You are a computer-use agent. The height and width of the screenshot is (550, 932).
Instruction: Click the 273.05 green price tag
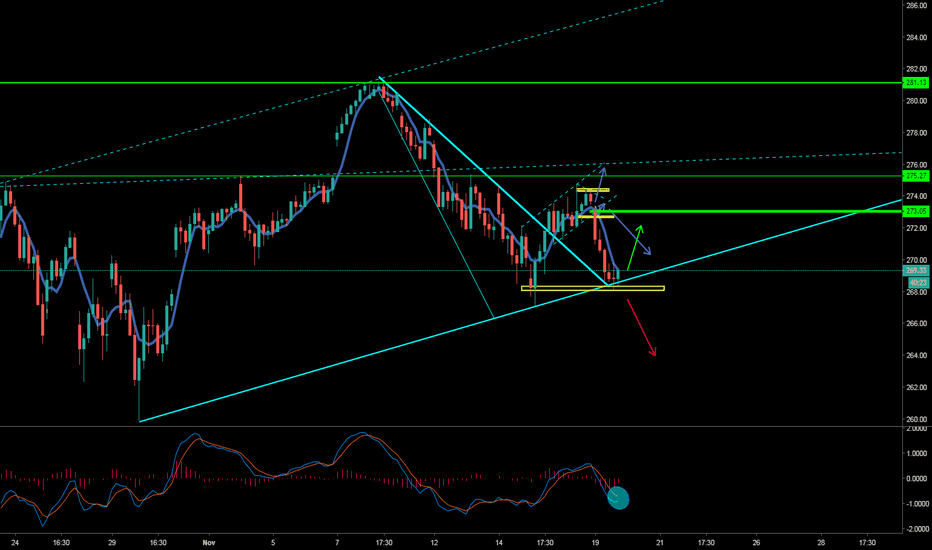click(x=915, y=211)
